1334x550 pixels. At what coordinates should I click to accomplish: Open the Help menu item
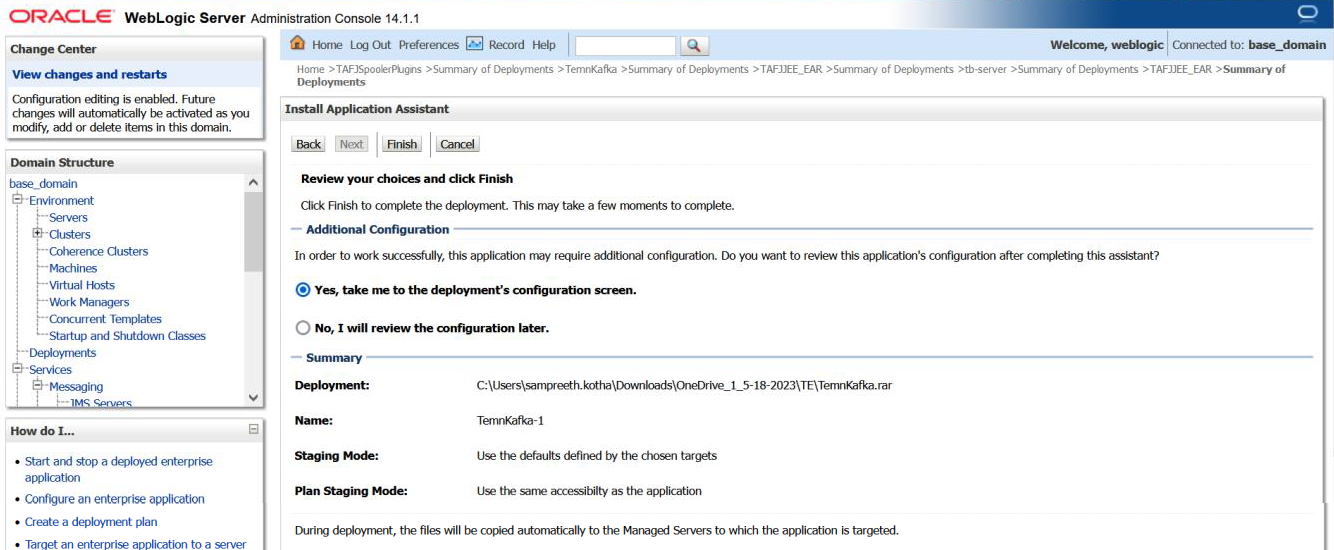tap(543, 45)
